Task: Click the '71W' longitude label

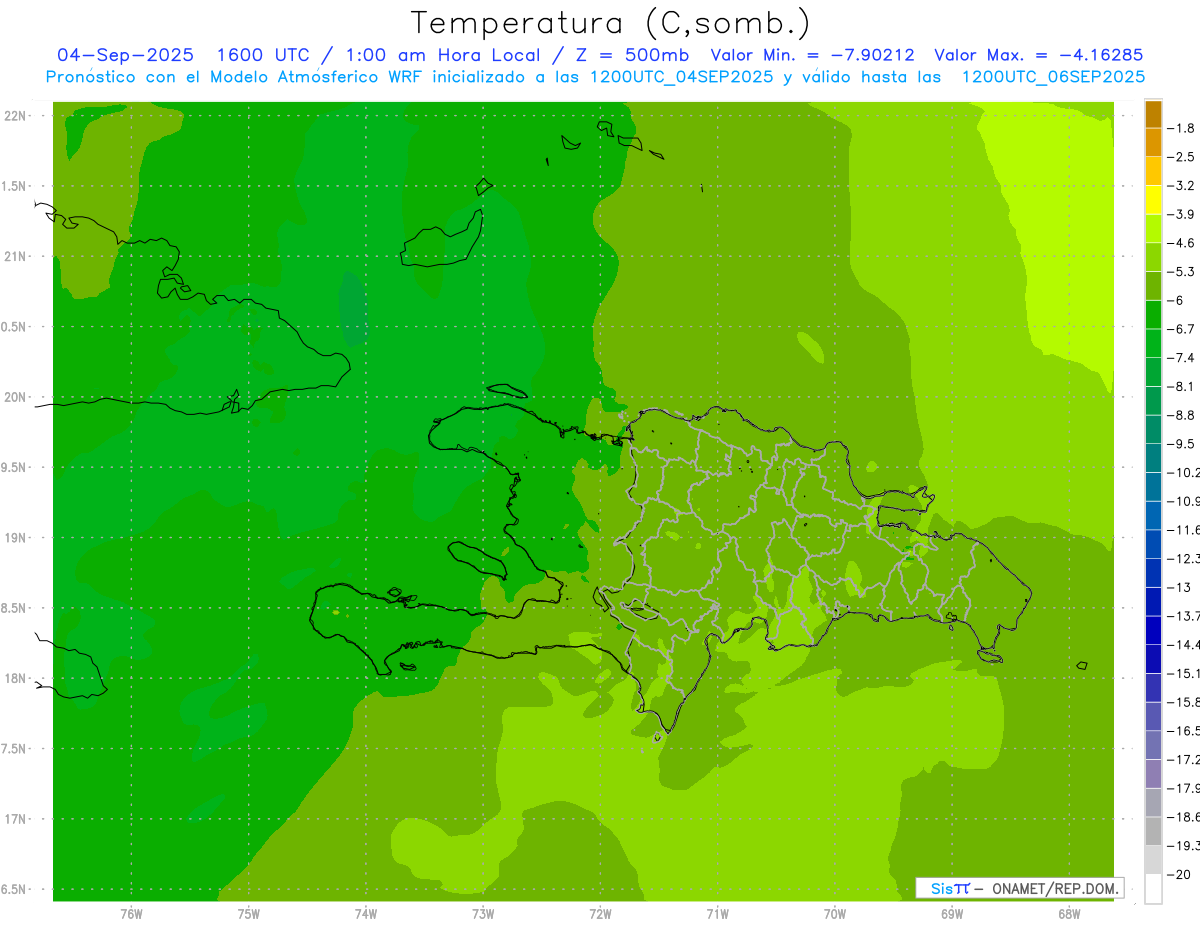Action: (717, 913)
